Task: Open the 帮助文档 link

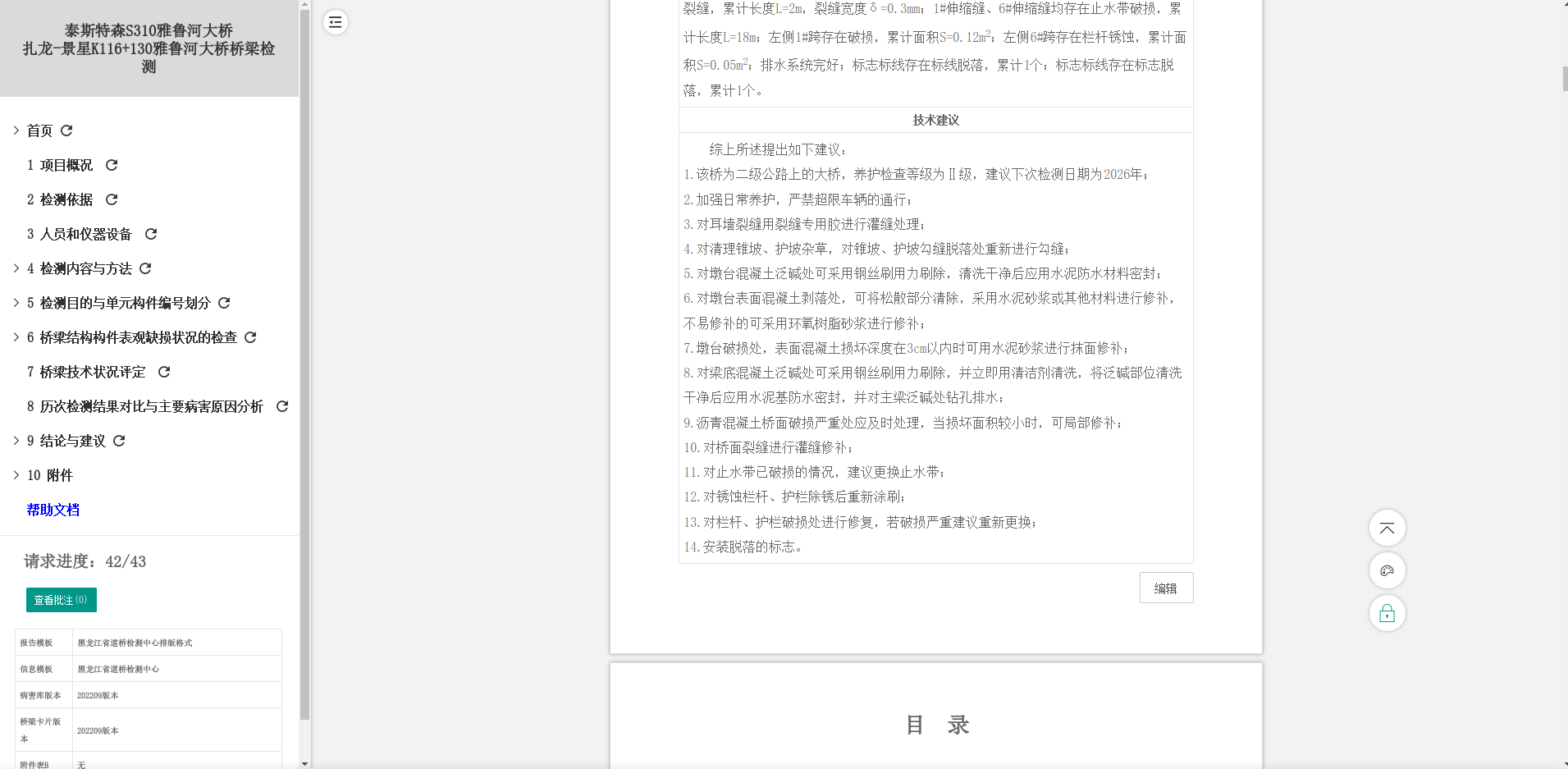Action: (53, 510)
